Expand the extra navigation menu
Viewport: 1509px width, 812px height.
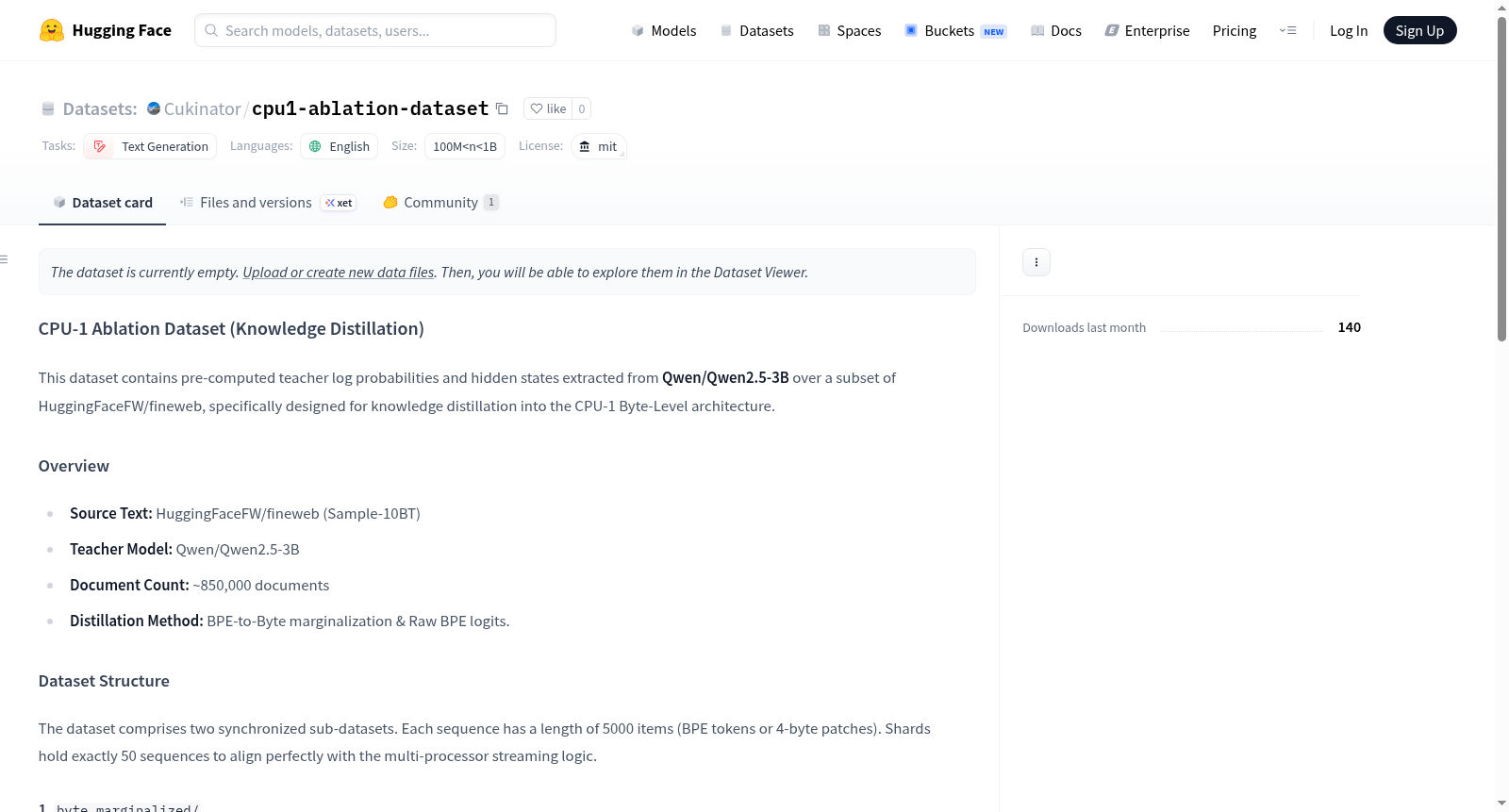coord(1287,30)
